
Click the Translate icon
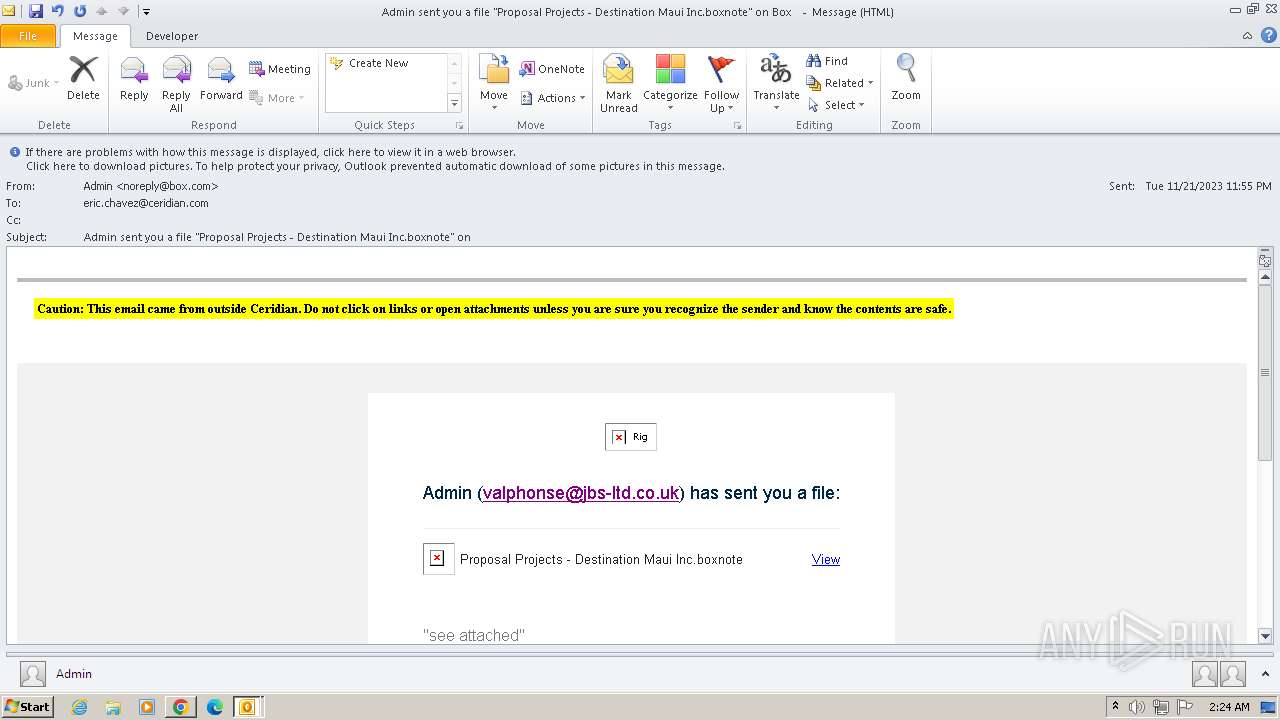click(776, 69)
